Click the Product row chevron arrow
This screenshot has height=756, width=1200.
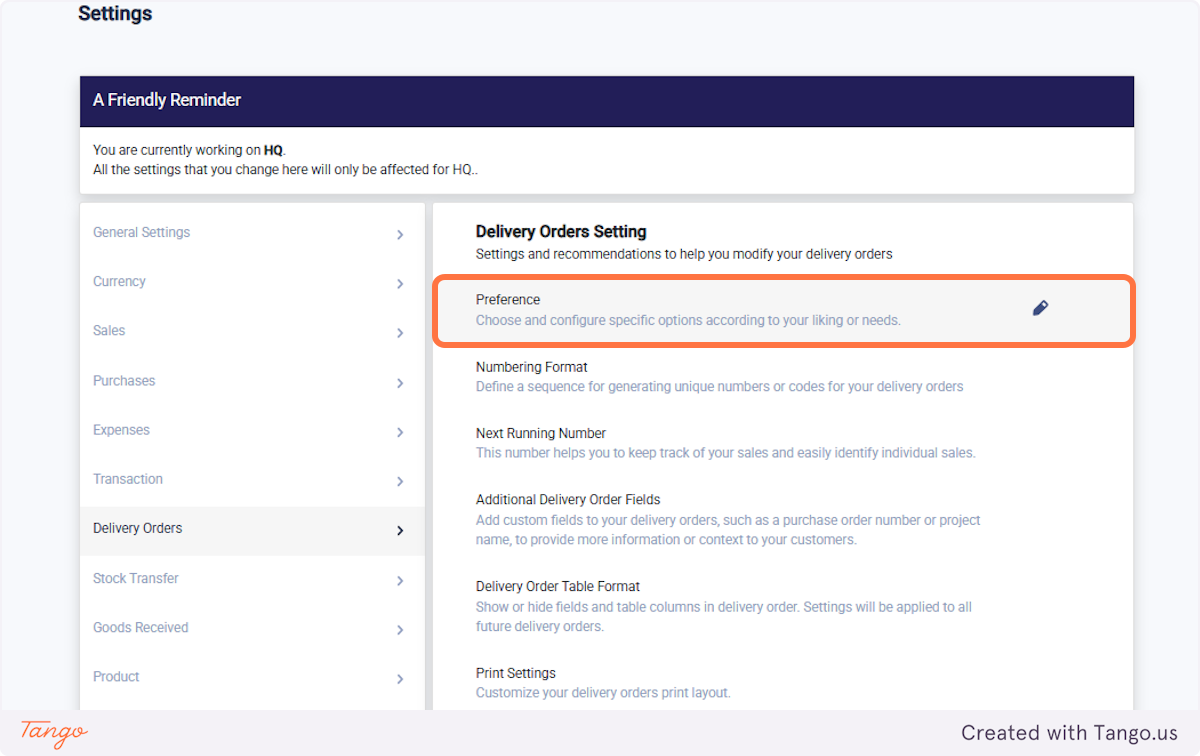[x=400, y=679]
